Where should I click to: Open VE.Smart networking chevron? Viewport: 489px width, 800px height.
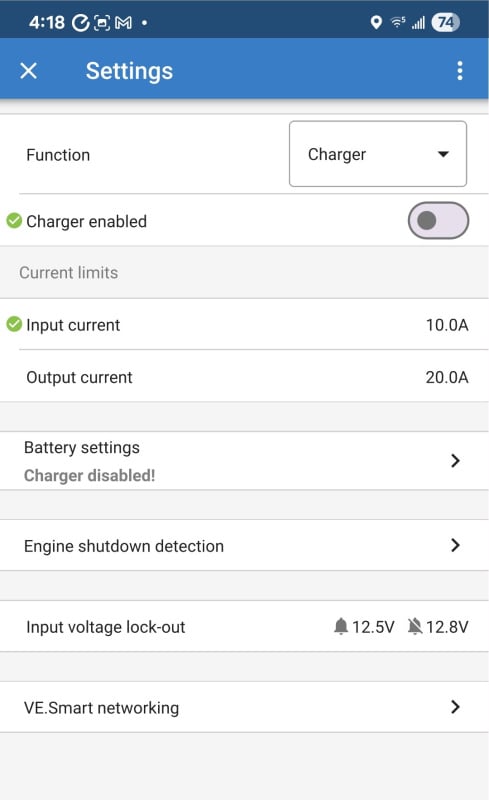(455, 707)
